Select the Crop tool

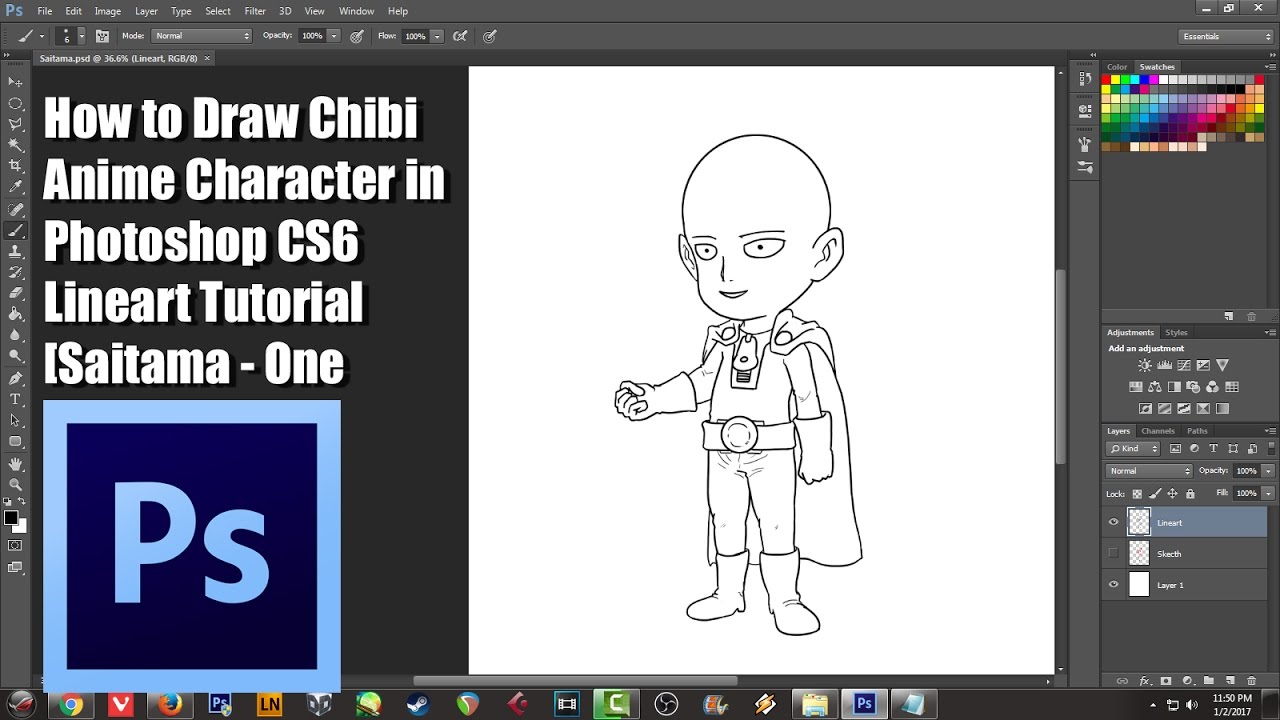[15, 166]
